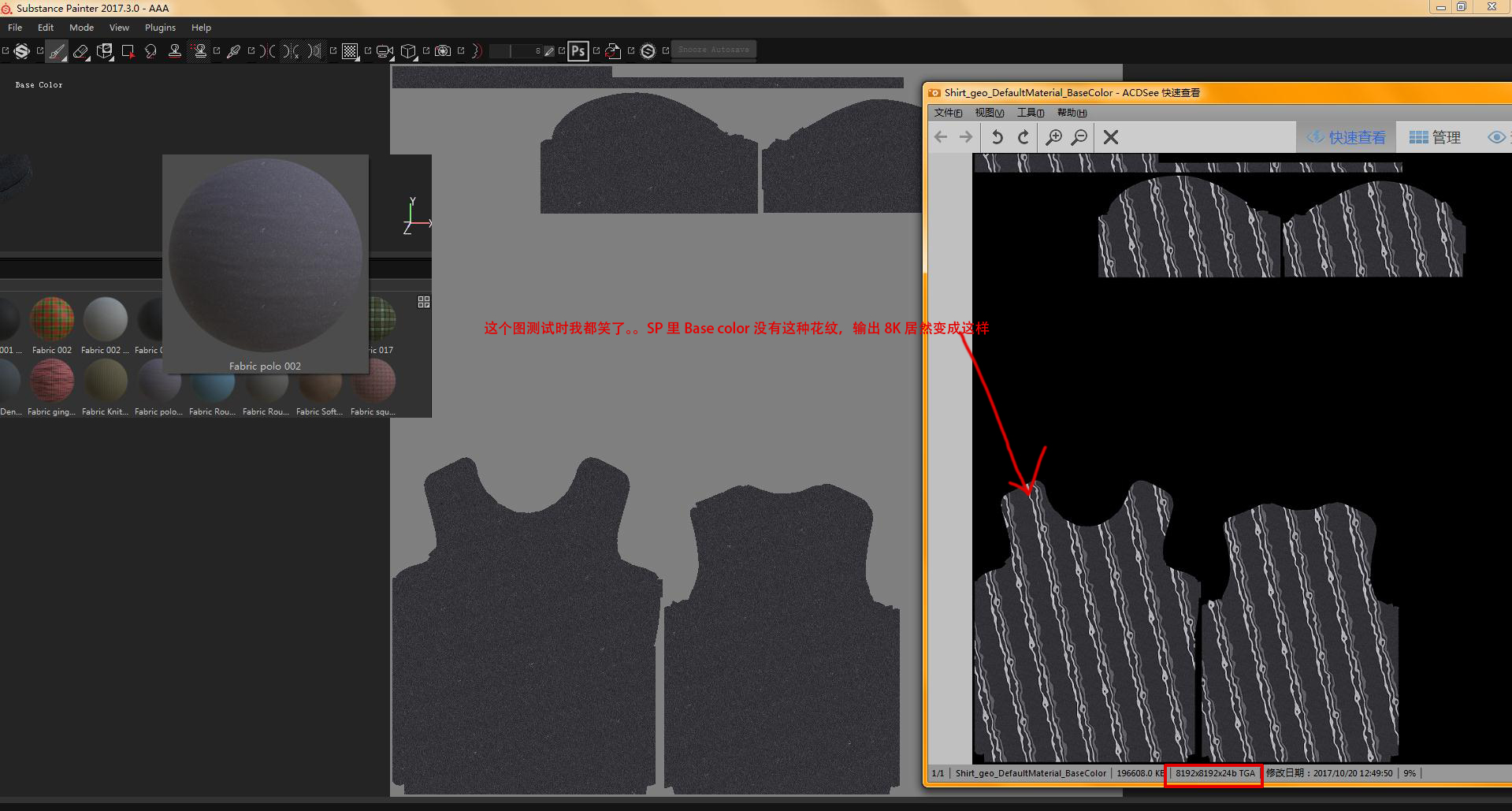Expand the 3D cube viewport dropdown
1512x811 pixels.
click(408, 52)
